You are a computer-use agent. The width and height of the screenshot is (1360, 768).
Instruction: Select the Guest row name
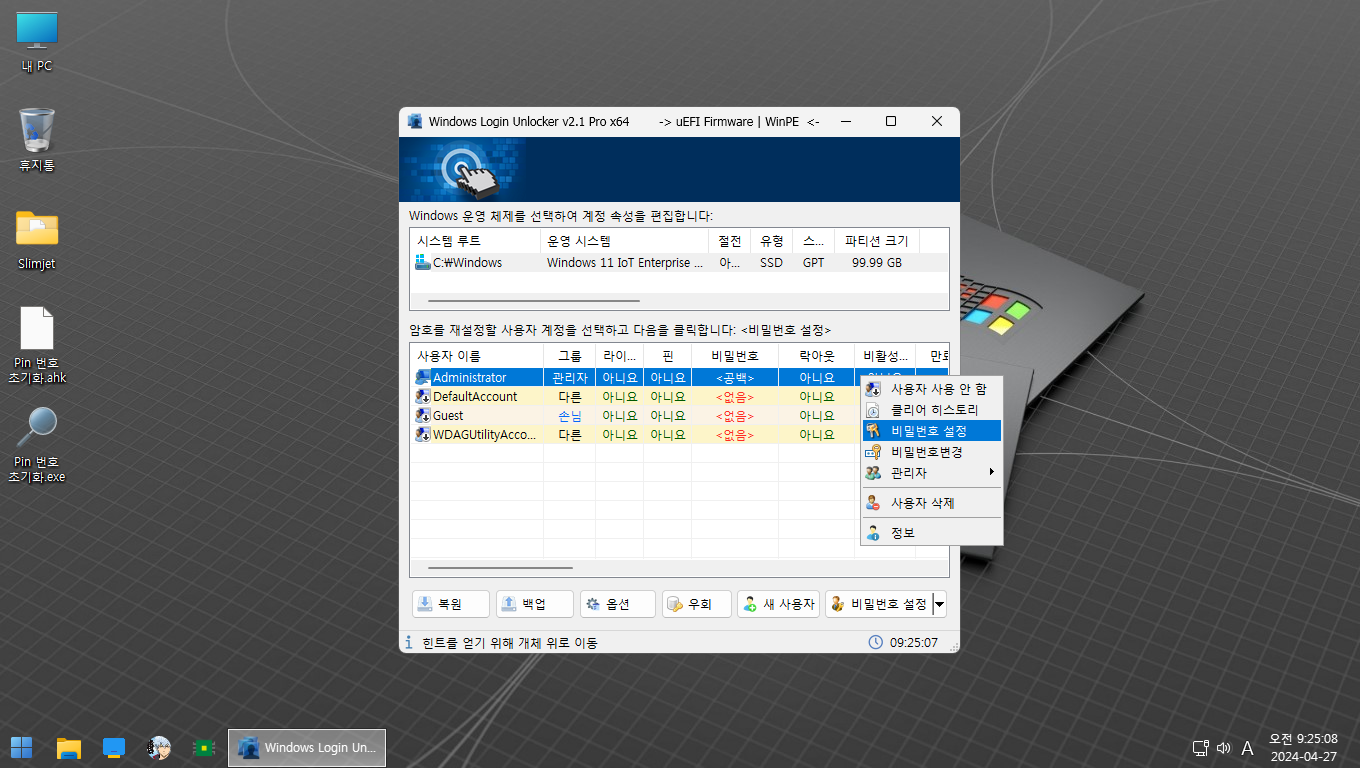(x=448, y=415)
